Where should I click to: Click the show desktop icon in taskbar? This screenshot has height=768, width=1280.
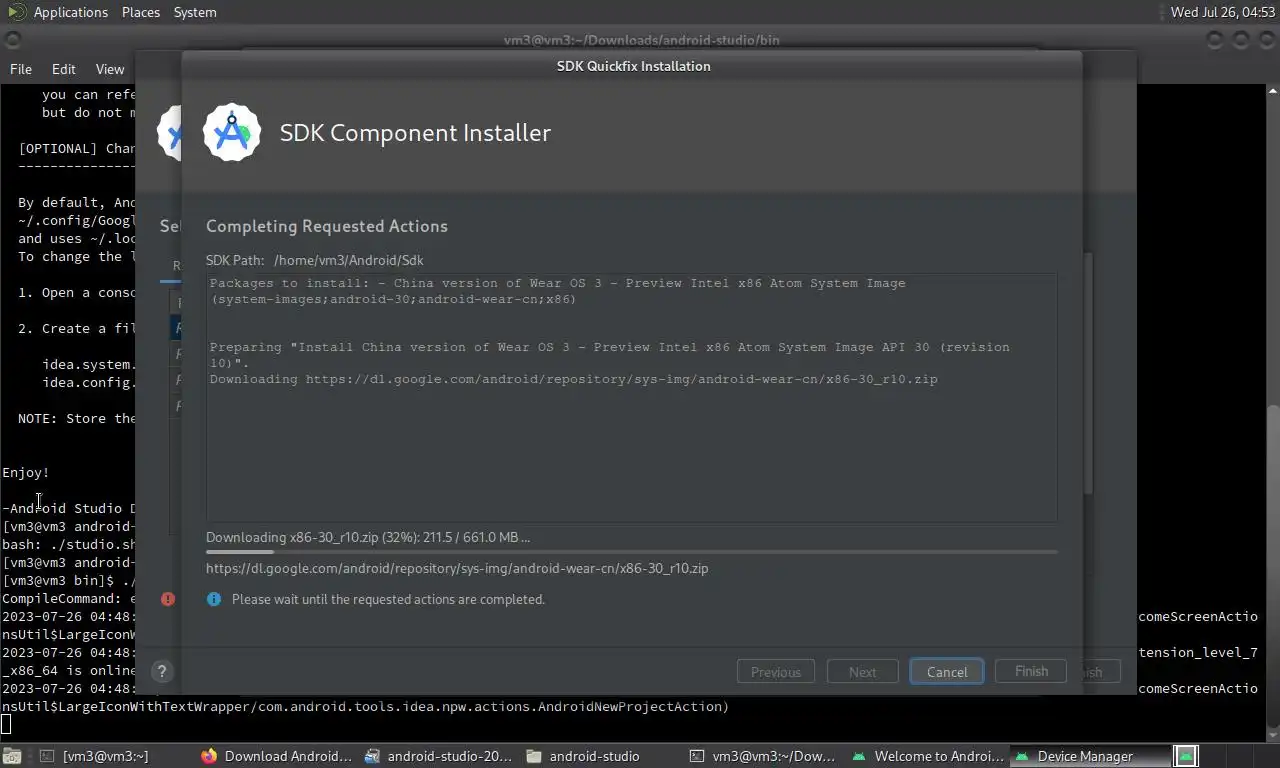click(x=13, y=756)
